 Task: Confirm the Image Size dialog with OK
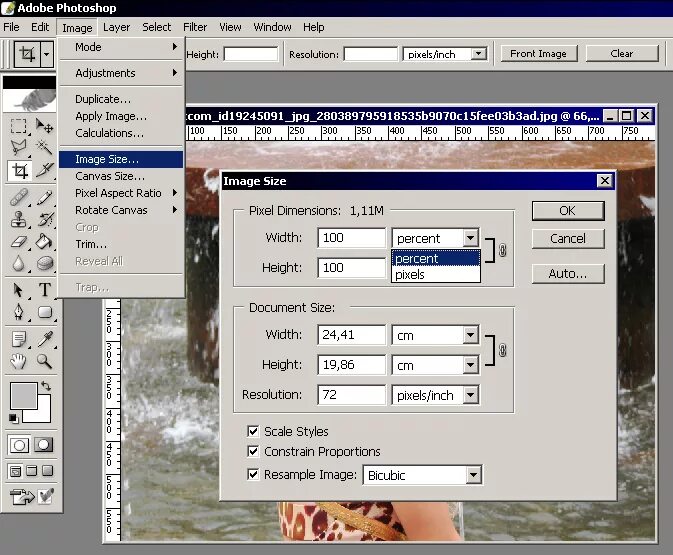(x=567, y=211)
